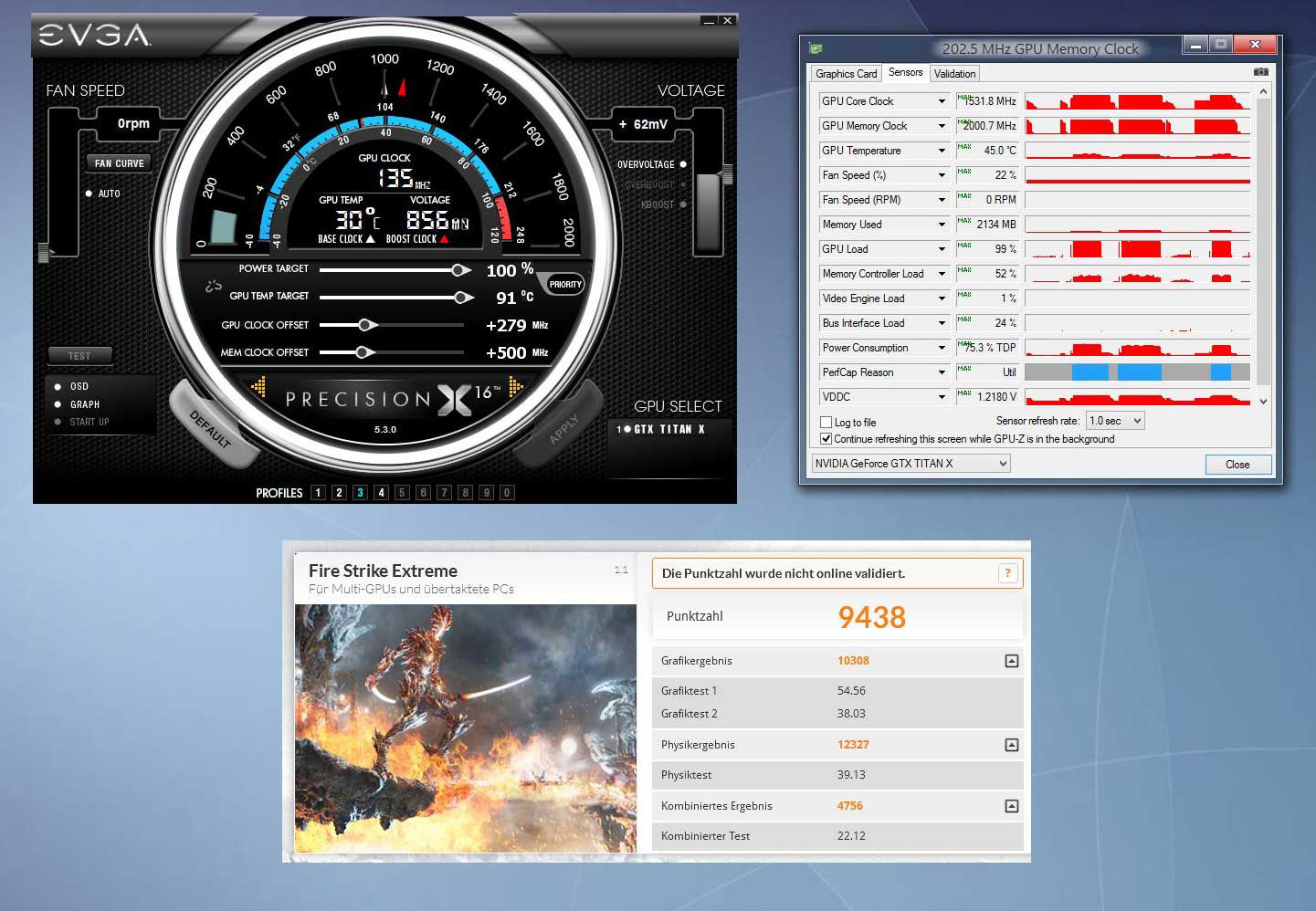This screenshot has height=911, width=1316.
Task: Close the EVGA Precision X window
Action: (x=727, y=20)
